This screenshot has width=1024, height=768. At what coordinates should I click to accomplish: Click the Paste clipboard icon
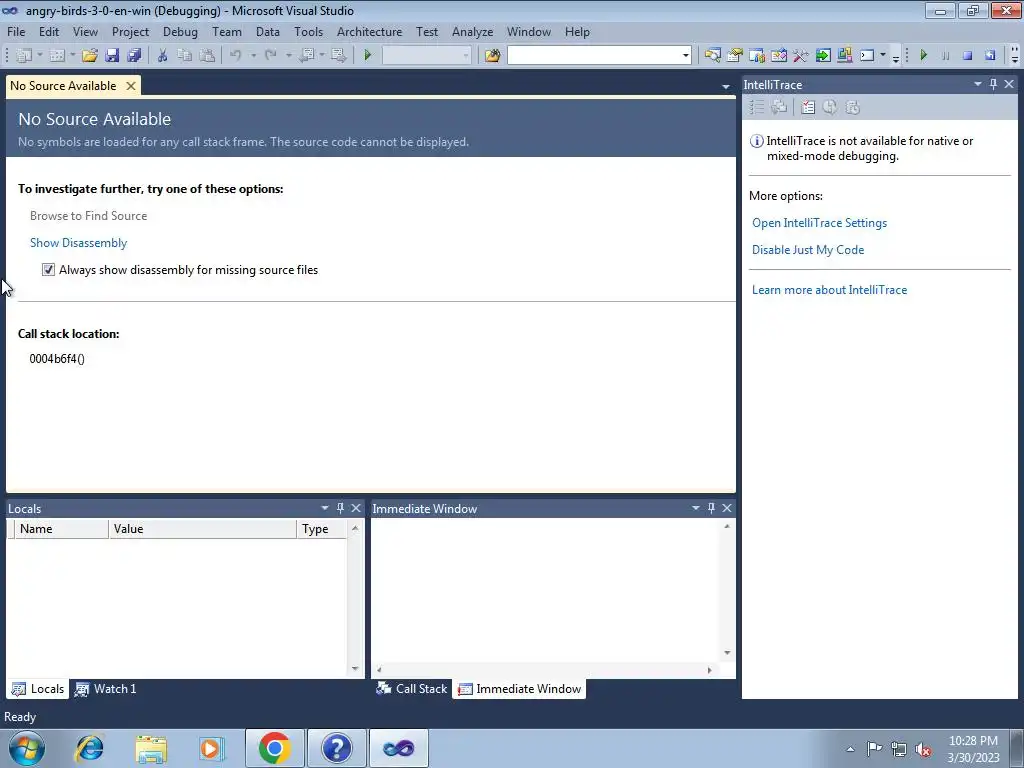coord(207,56)
